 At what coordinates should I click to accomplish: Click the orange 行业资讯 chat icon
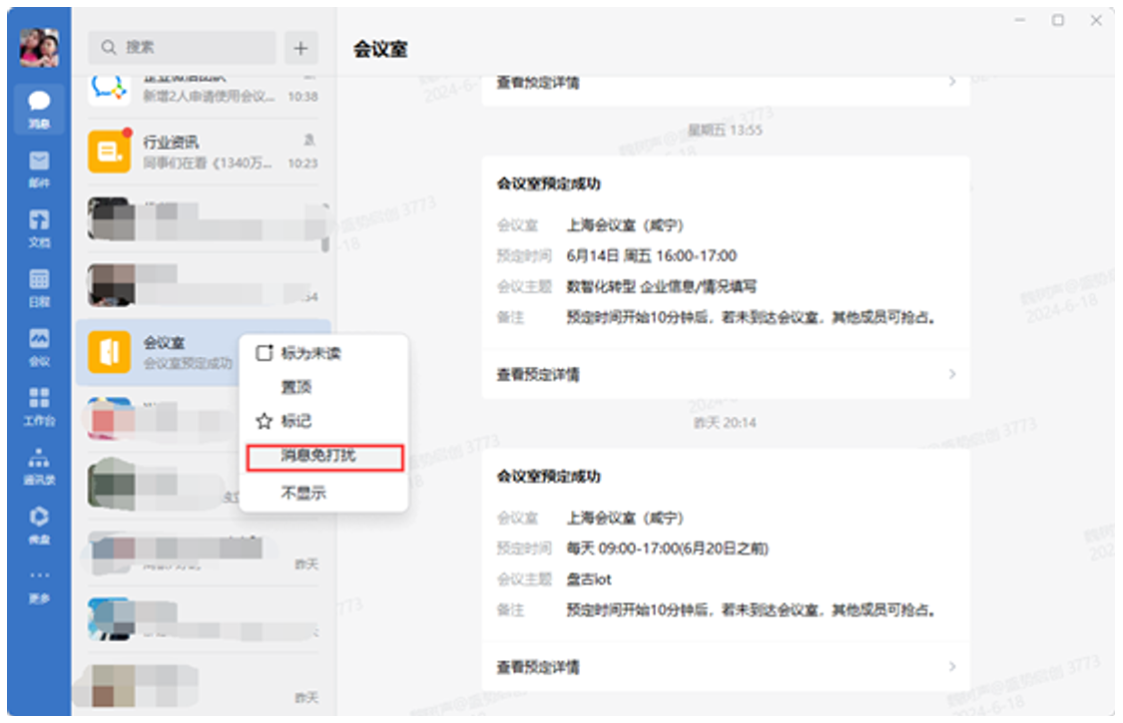click(109, 151)
